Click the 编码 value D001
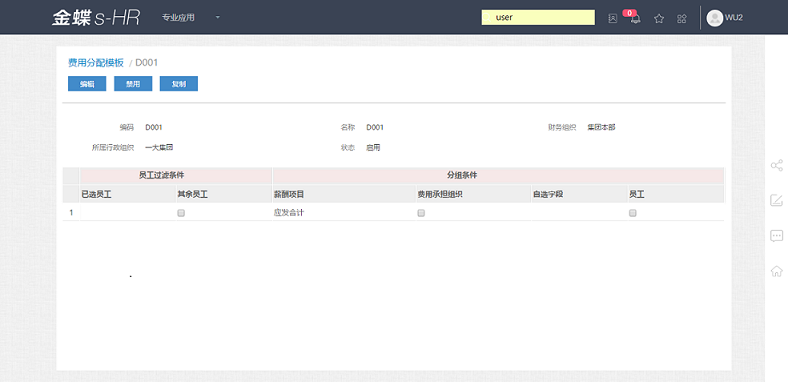Viewport: 788px width, 382px height. [x=154, y=128]
